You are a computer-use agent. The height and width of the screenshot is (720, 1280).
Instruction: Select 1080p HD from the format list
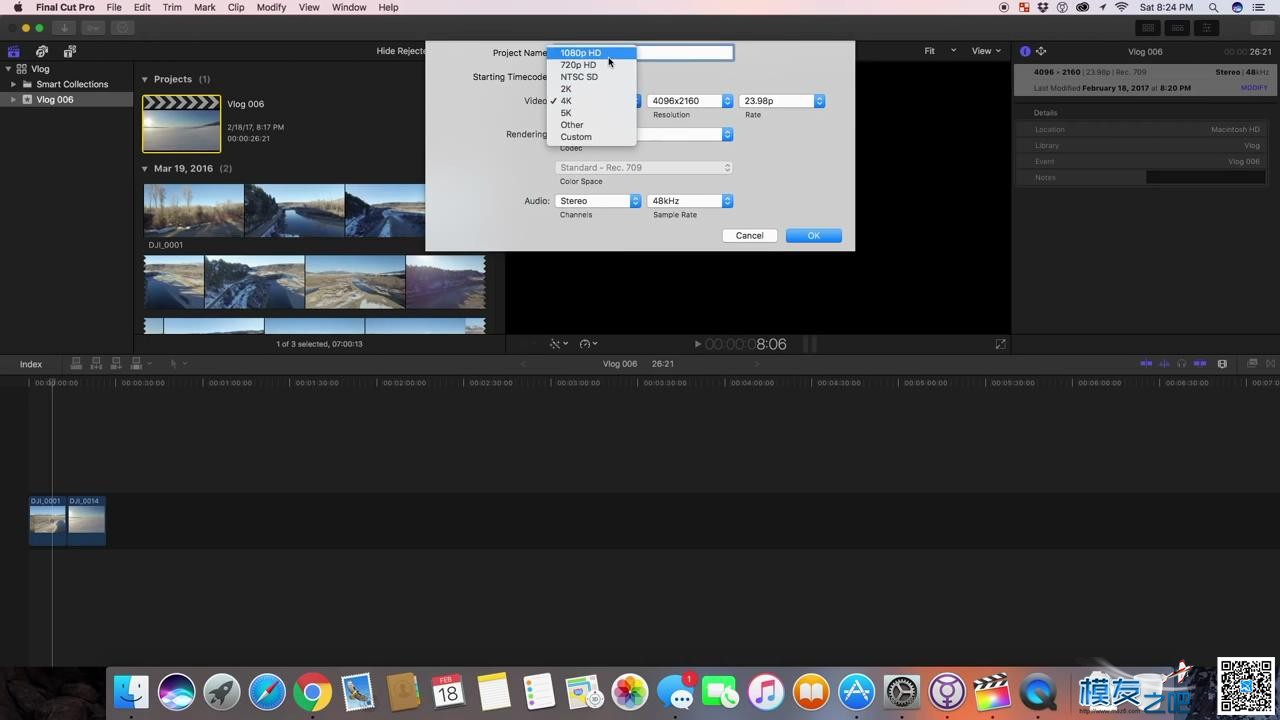pos(591,53)
